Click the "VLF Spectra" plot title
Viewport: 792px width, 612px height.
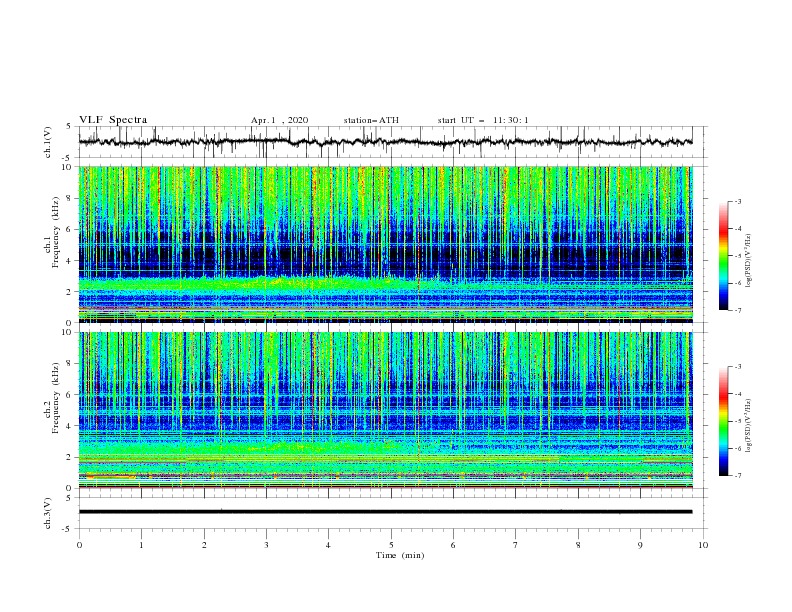click(x=113, y=120)
